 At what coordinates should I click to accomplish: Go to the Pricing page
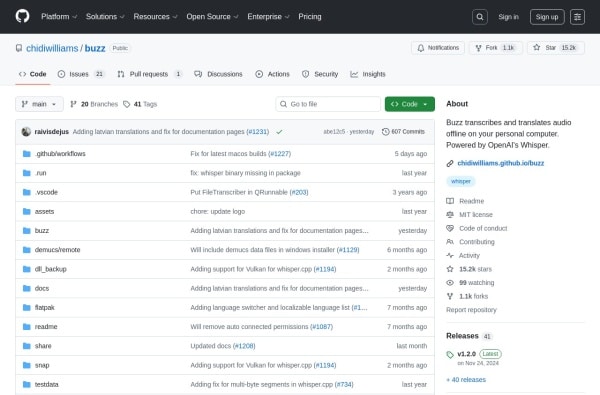click(x=310, y=16)
